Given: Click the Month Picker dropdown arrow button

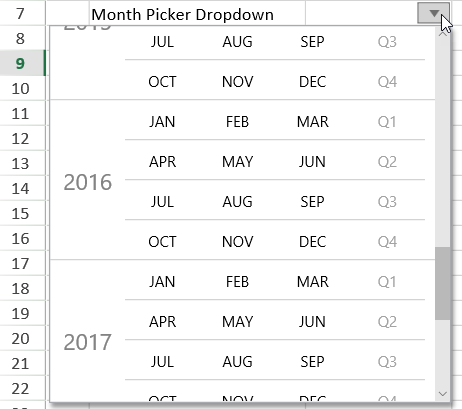Looking at the screenshot, I should coord(433,13).
